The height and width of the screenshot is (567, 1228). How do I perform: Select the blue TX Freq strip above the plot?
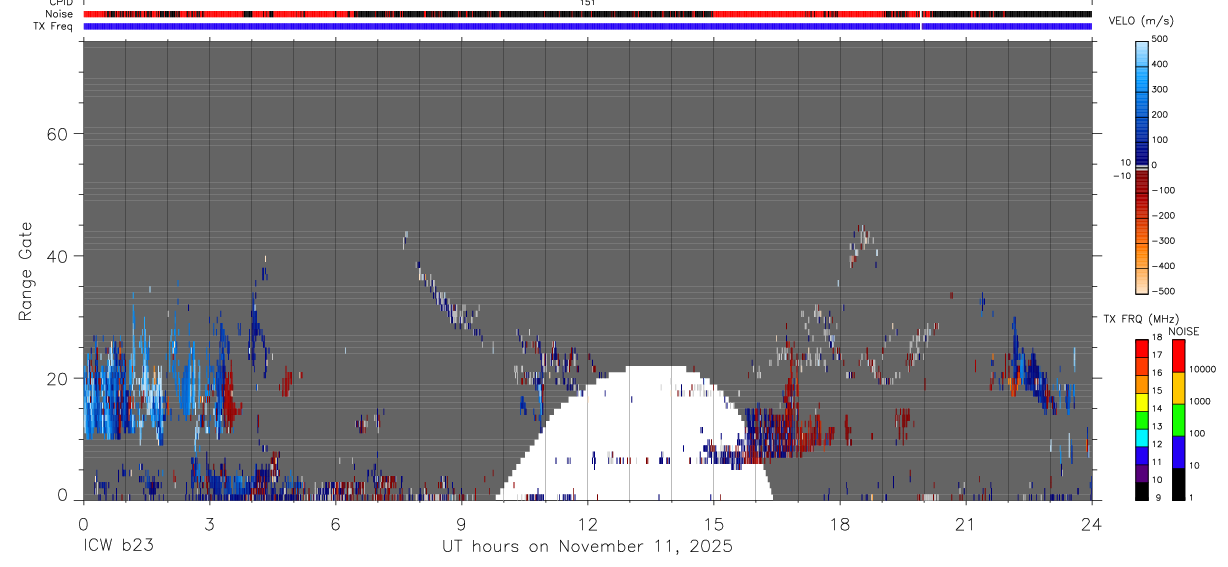(587, 26)
